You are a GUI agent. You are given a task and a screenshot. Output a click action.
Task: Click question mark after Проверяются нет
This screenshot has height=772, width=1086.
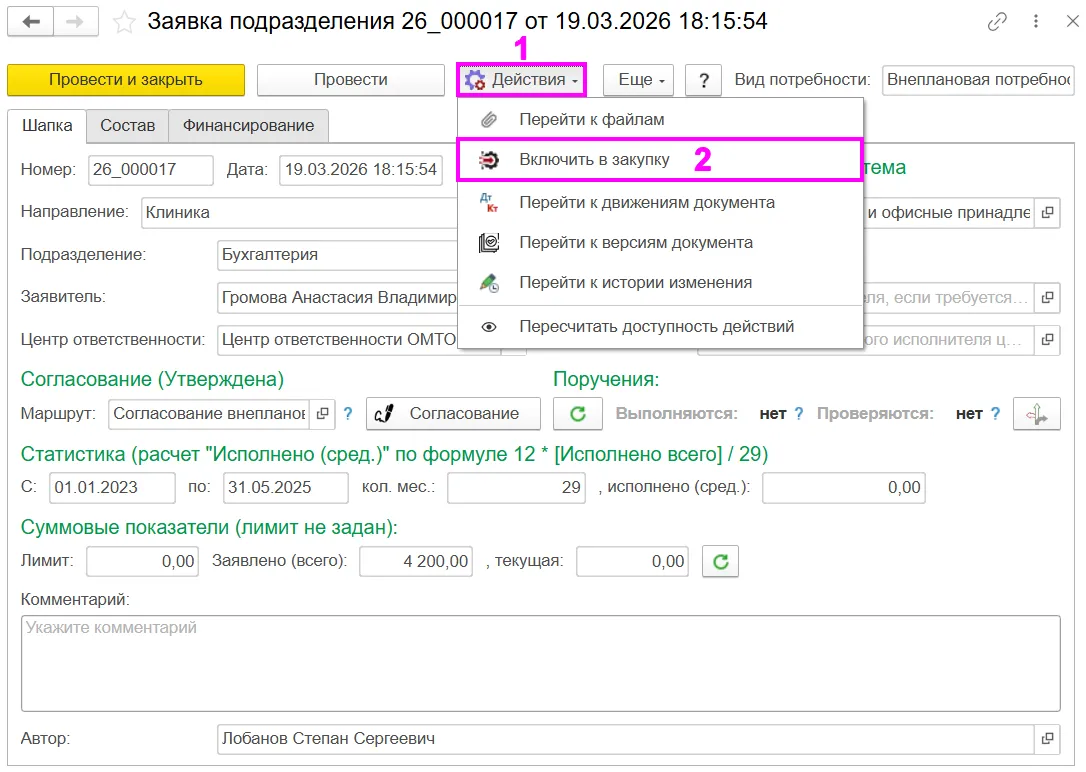click(x=995, y=413)
